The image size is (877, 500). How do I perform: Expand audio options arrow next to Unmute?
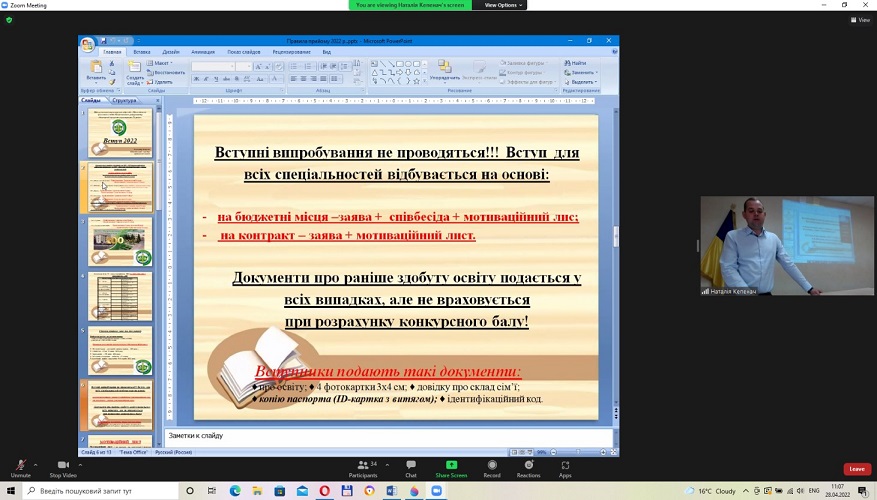[35, 465]
